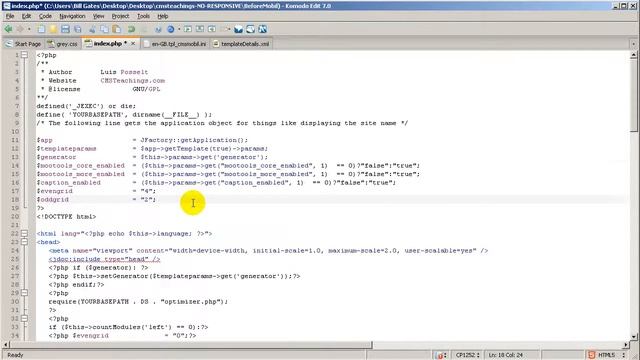640x360 pixels.
Task: Copy the selected text
Action: [104, 29]
